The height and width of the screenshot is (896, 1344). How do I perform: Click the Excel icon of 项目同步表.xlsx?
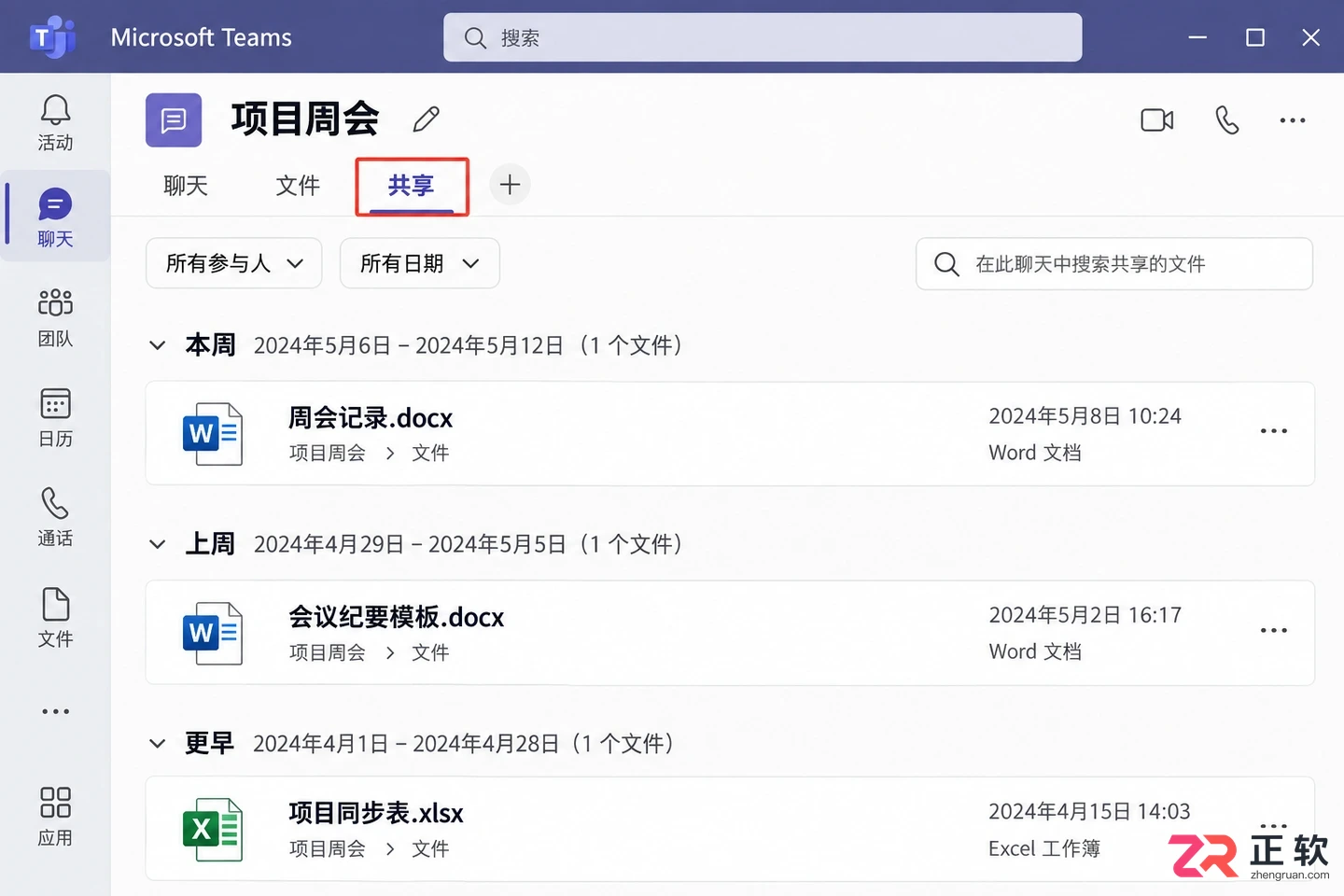point(213,829)
